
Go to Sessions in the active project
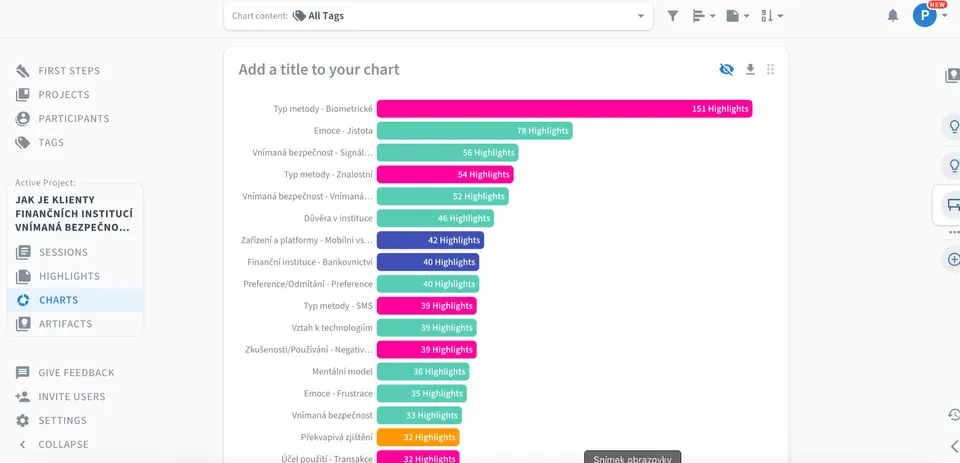coord(63,252)
